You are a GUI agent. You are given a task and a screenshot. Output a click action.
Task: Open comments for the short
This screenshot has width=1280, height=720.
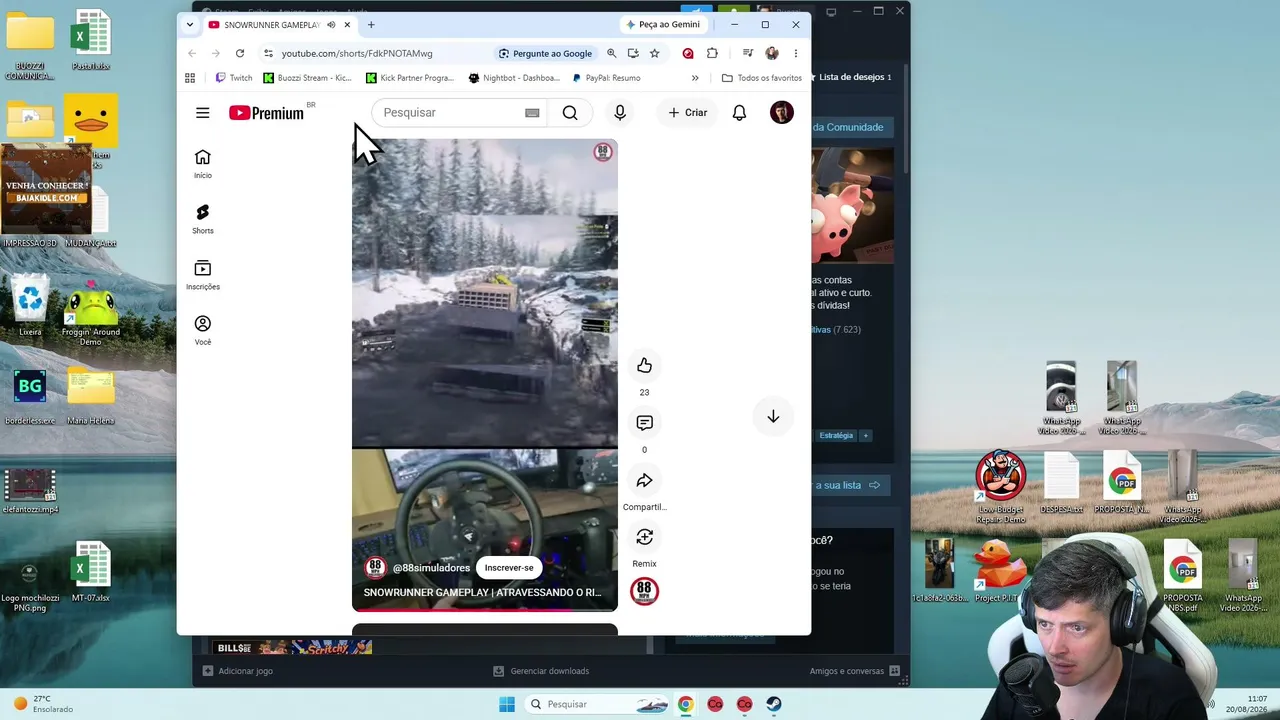point(644,423)
